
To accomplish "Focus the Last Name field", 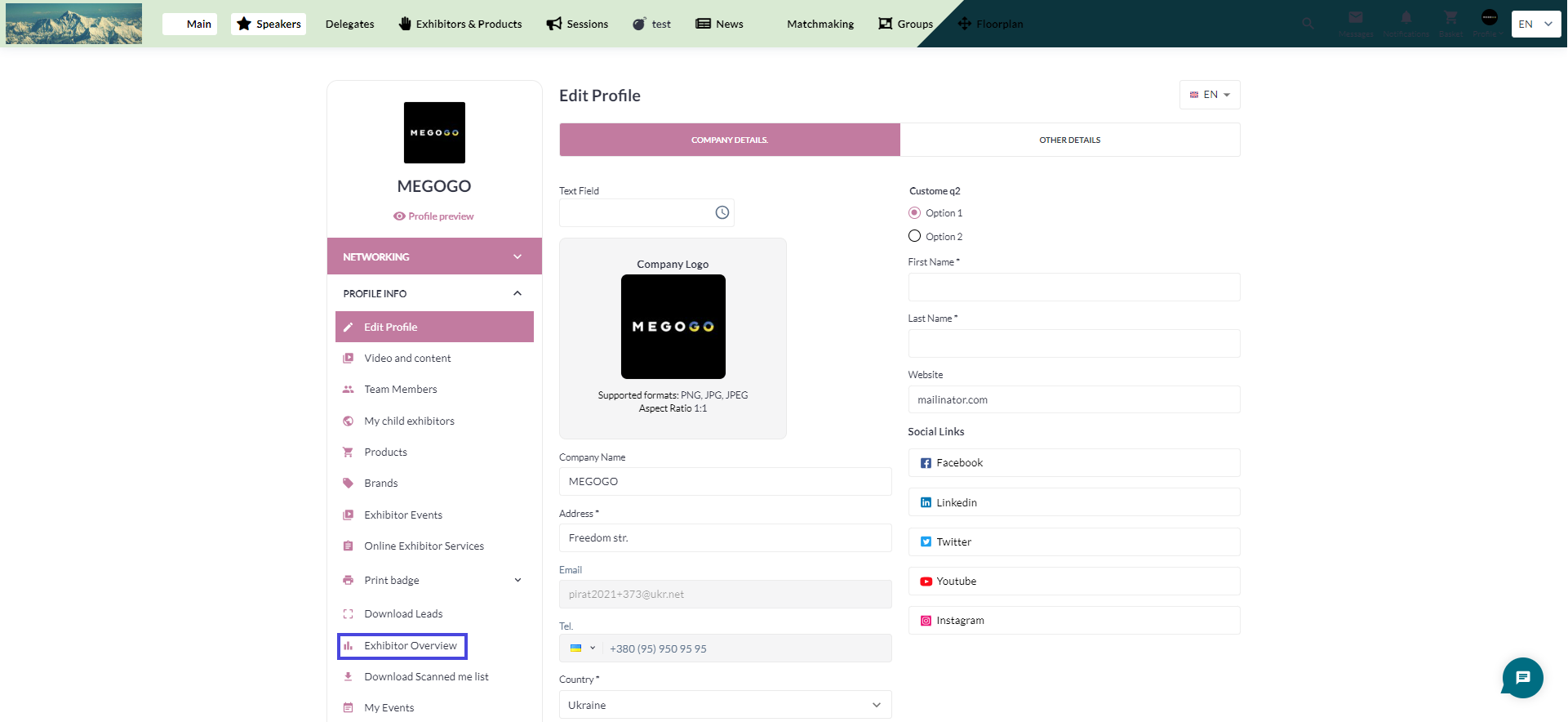I will (1074, 344).
